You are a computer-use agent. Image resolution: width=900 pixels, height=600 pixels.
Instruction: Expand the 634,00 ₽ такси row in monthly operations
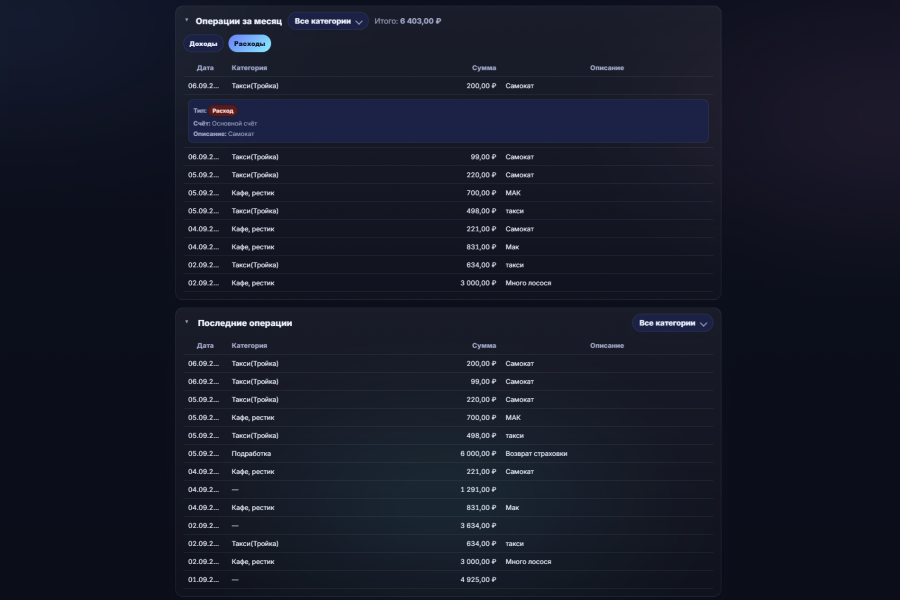click(x=448, y=265)
